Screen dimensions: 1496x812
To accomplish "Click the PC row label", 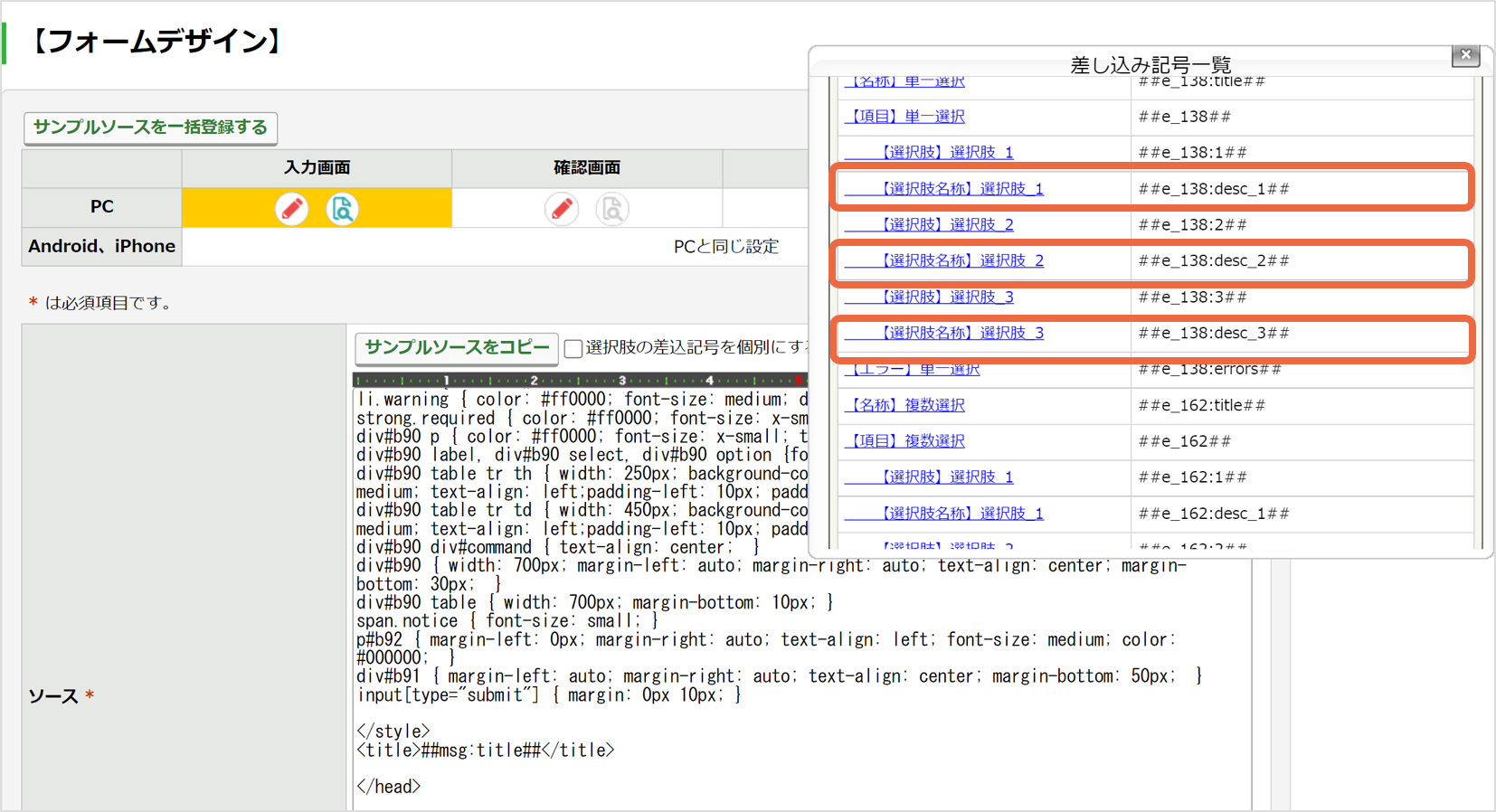I will (x=102, y=207).
